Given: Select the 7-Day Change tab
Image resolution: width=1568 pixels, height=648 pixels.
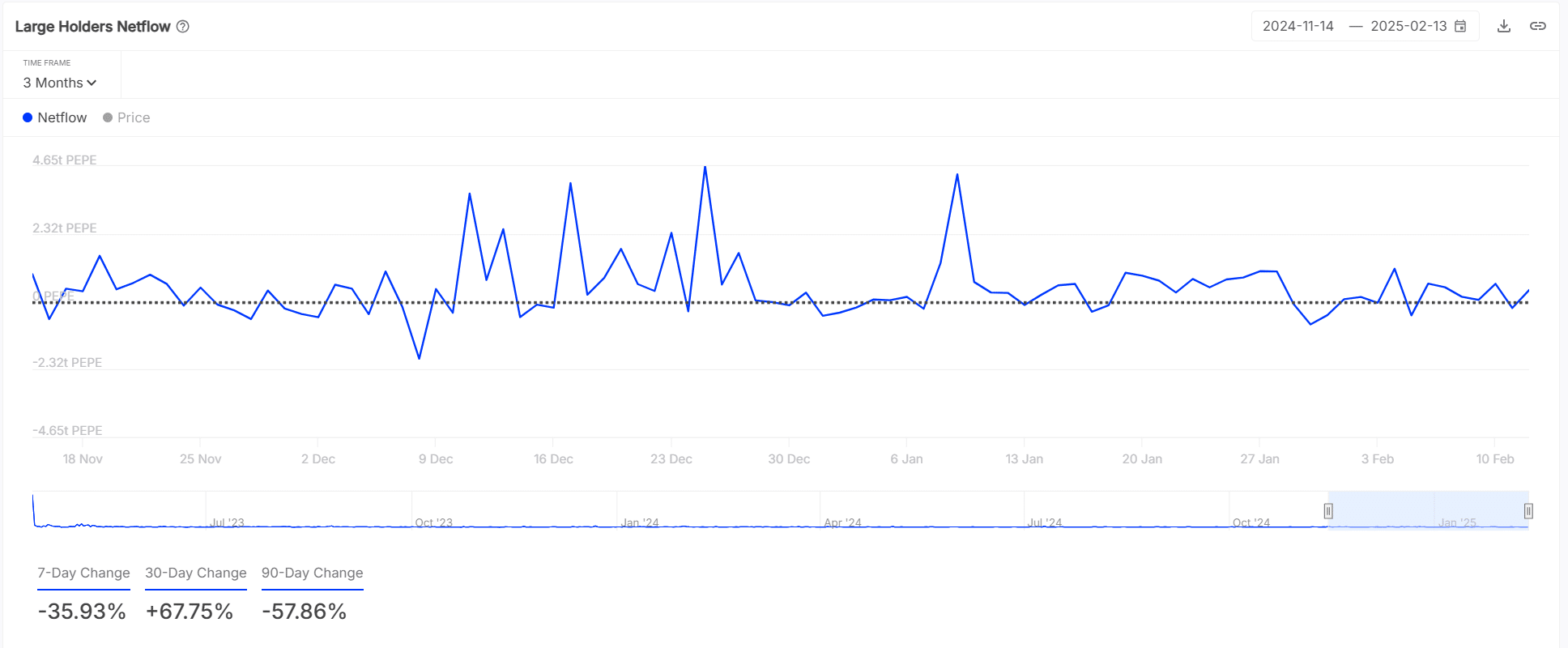Looking at the screenshot, I should pyautogui.click(x=83, y=573).
